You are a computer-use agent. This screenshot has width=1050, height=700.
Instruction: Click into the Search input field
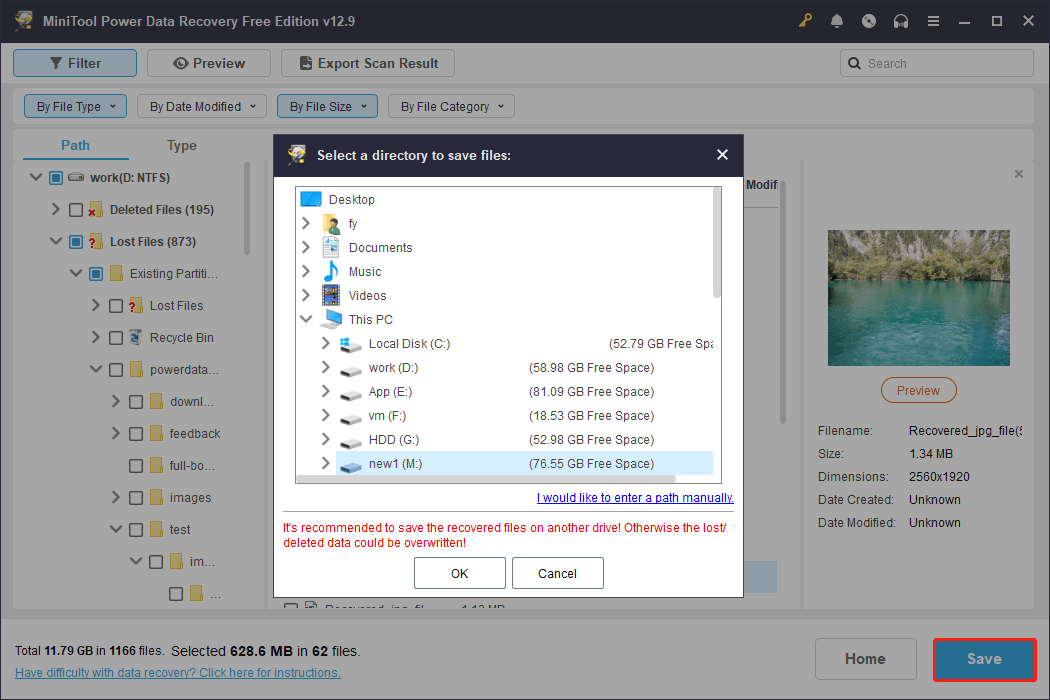937,63
